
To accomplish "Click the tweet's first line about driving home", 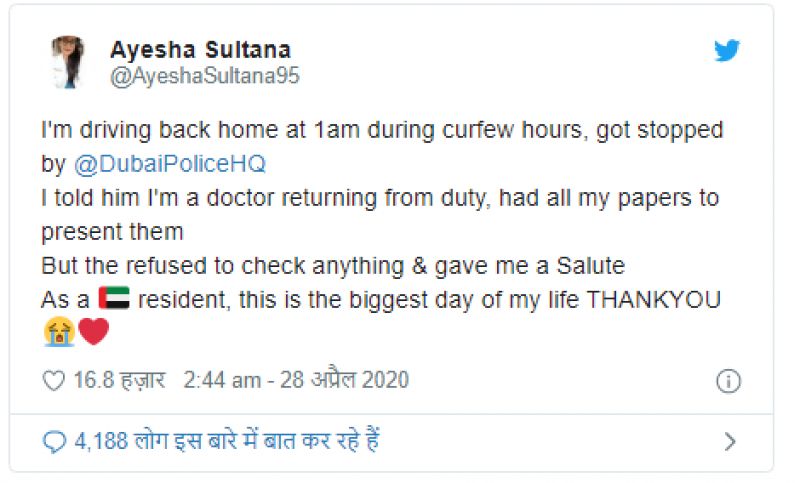I will [381, 131].
